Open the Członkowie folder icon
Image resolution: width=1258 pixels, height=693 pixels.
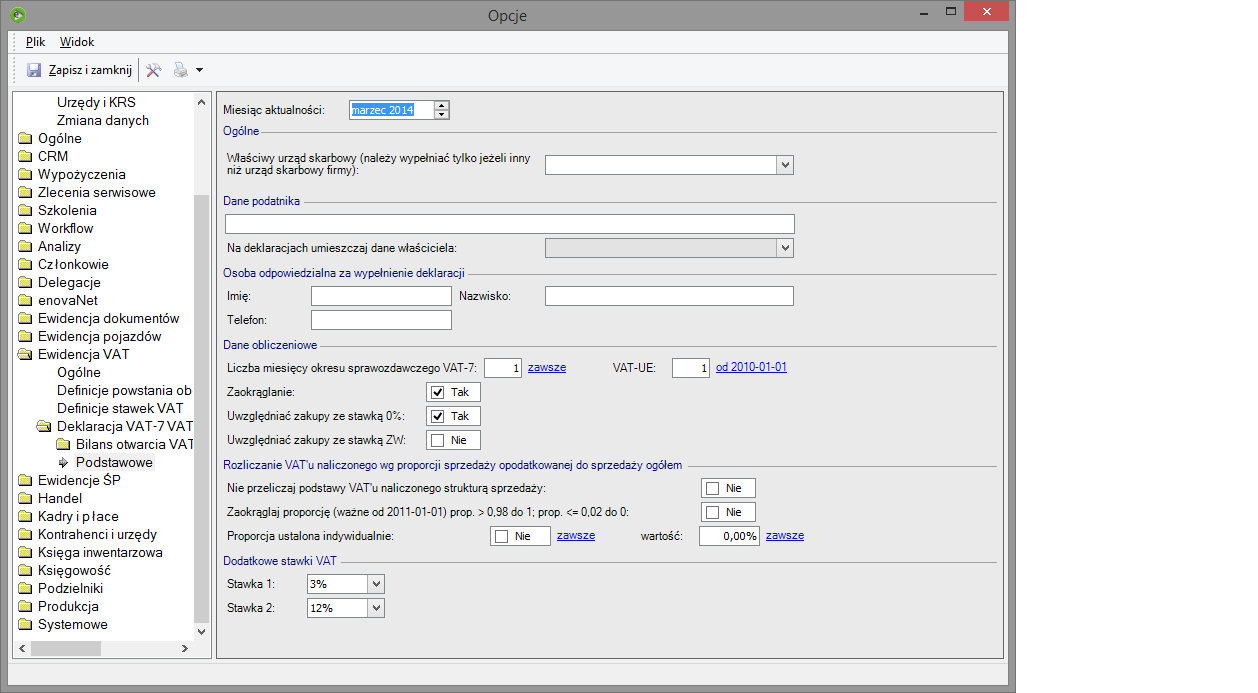pyautogui.click(x=26, y=265)
